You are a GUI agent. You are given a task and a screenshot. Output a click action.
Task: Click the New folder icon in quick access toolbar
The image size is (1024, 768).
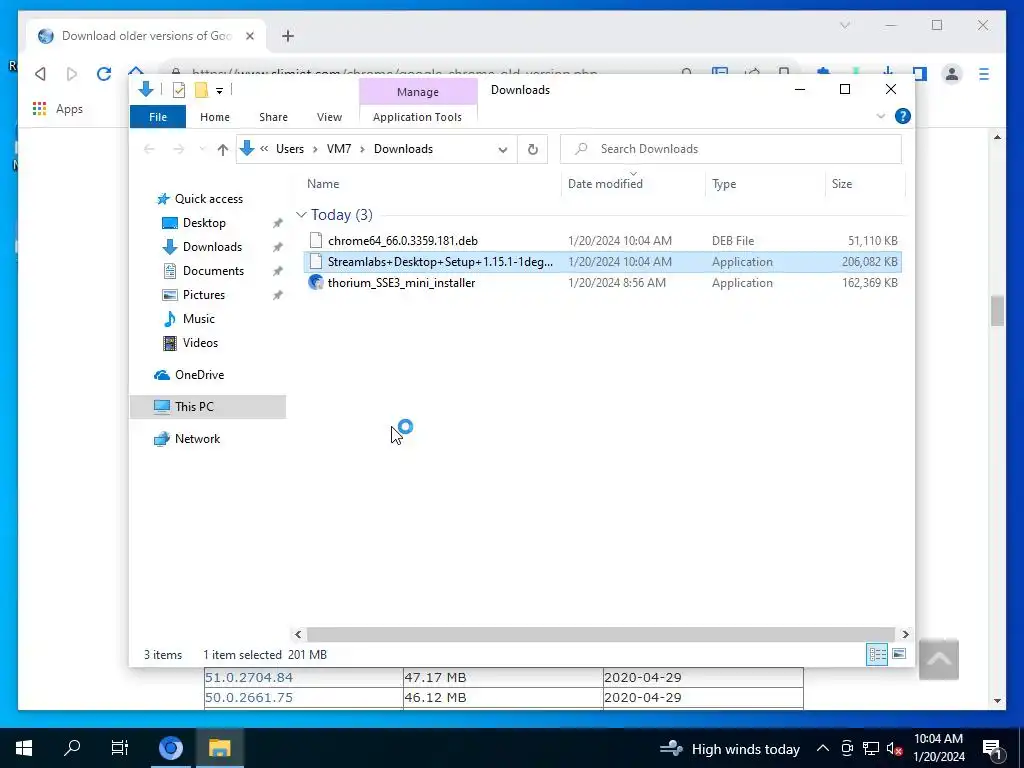pos(201,90)
